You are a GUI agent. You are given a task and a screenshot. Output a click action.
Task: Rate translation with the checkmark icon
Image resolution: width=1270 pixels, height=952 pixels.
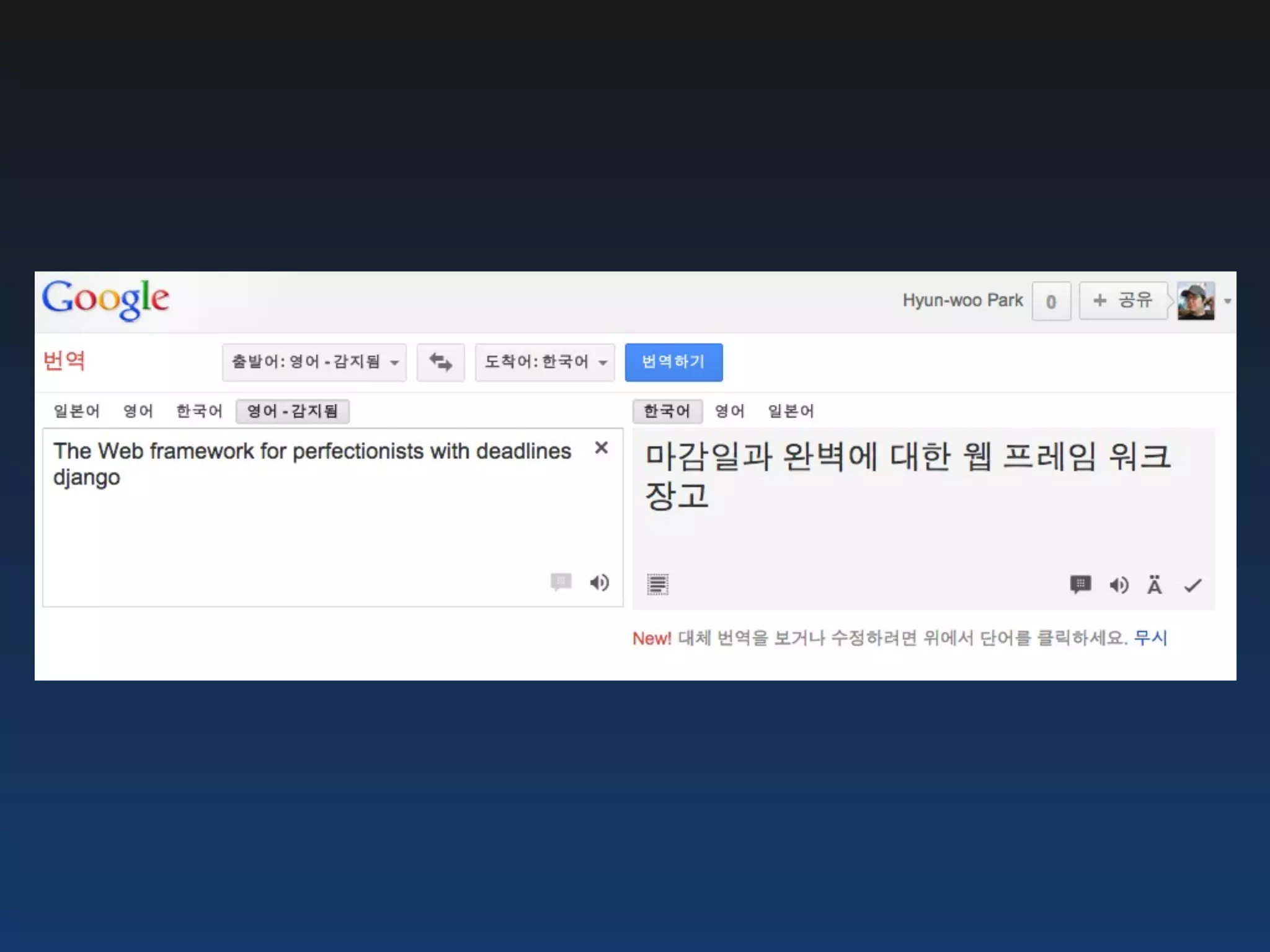click(x=1192, y=585)
